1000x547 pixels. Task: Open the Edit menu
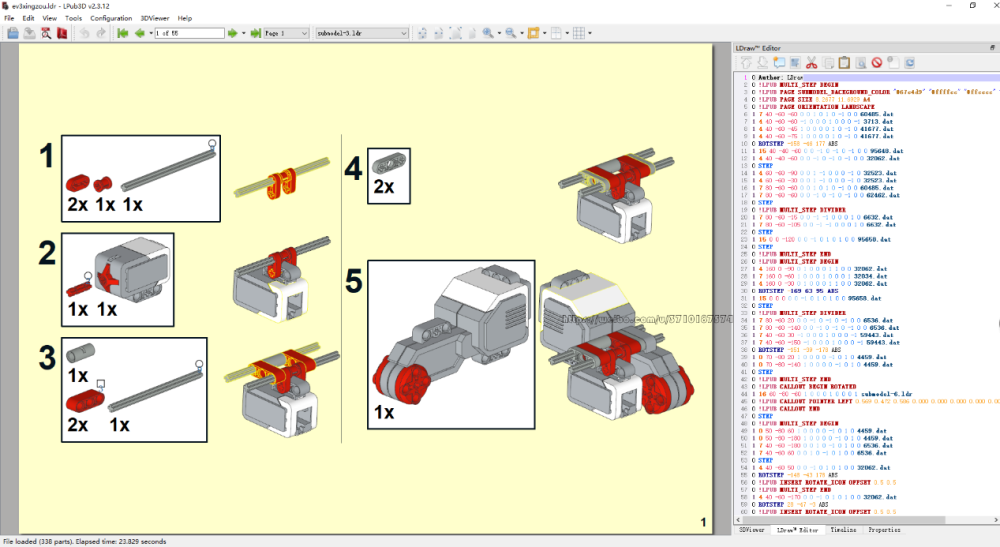click(x=29, y=18)
